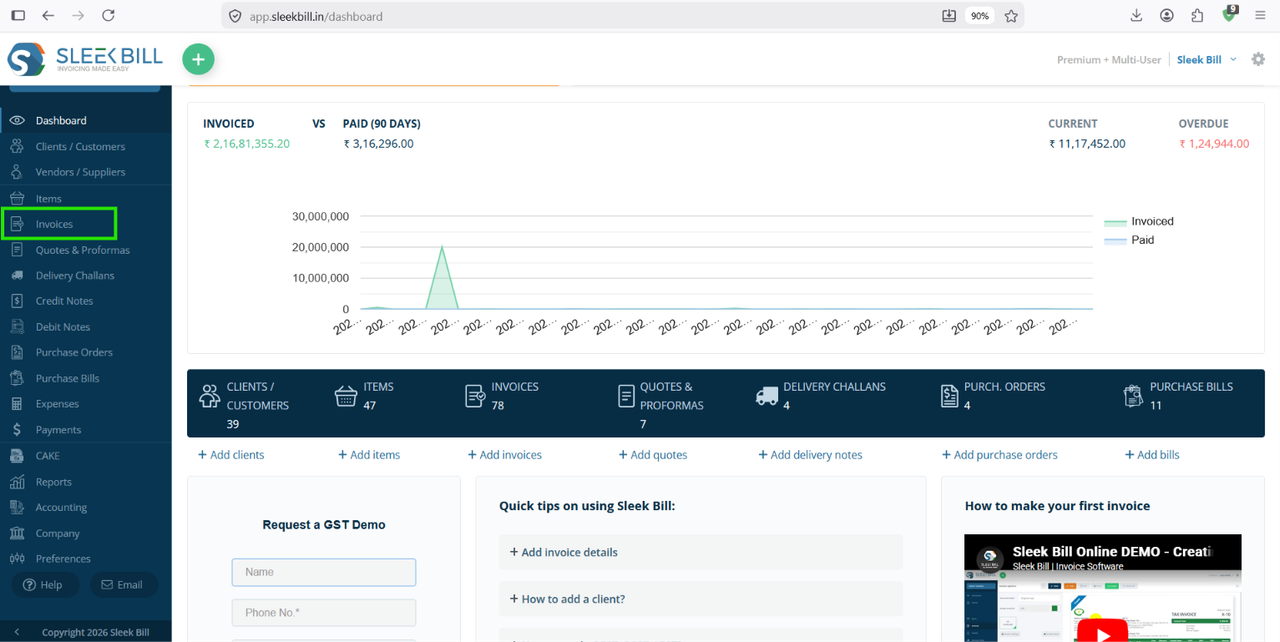The height and width of the screenshot is (642, 1280).
Task: Open Preferences menu item
Action: [63, 559]
